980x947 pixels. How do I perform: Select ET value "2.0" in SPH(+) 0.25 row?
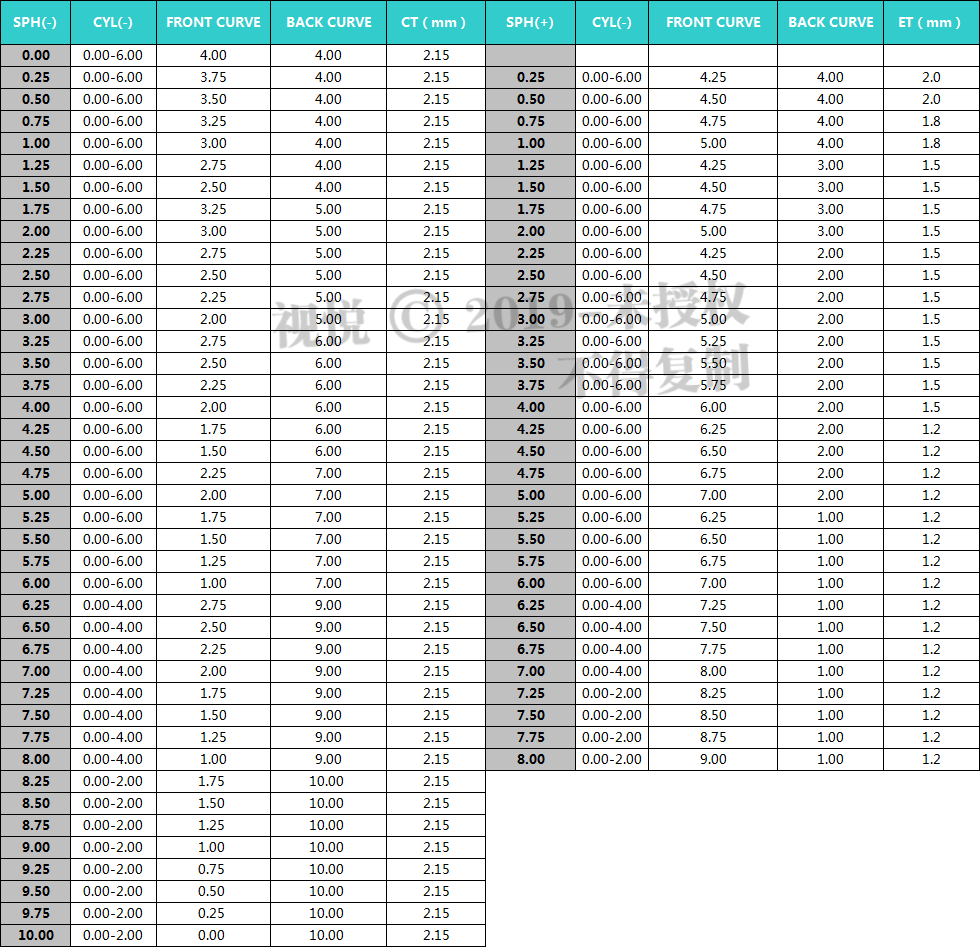click(x=931, y=78)
